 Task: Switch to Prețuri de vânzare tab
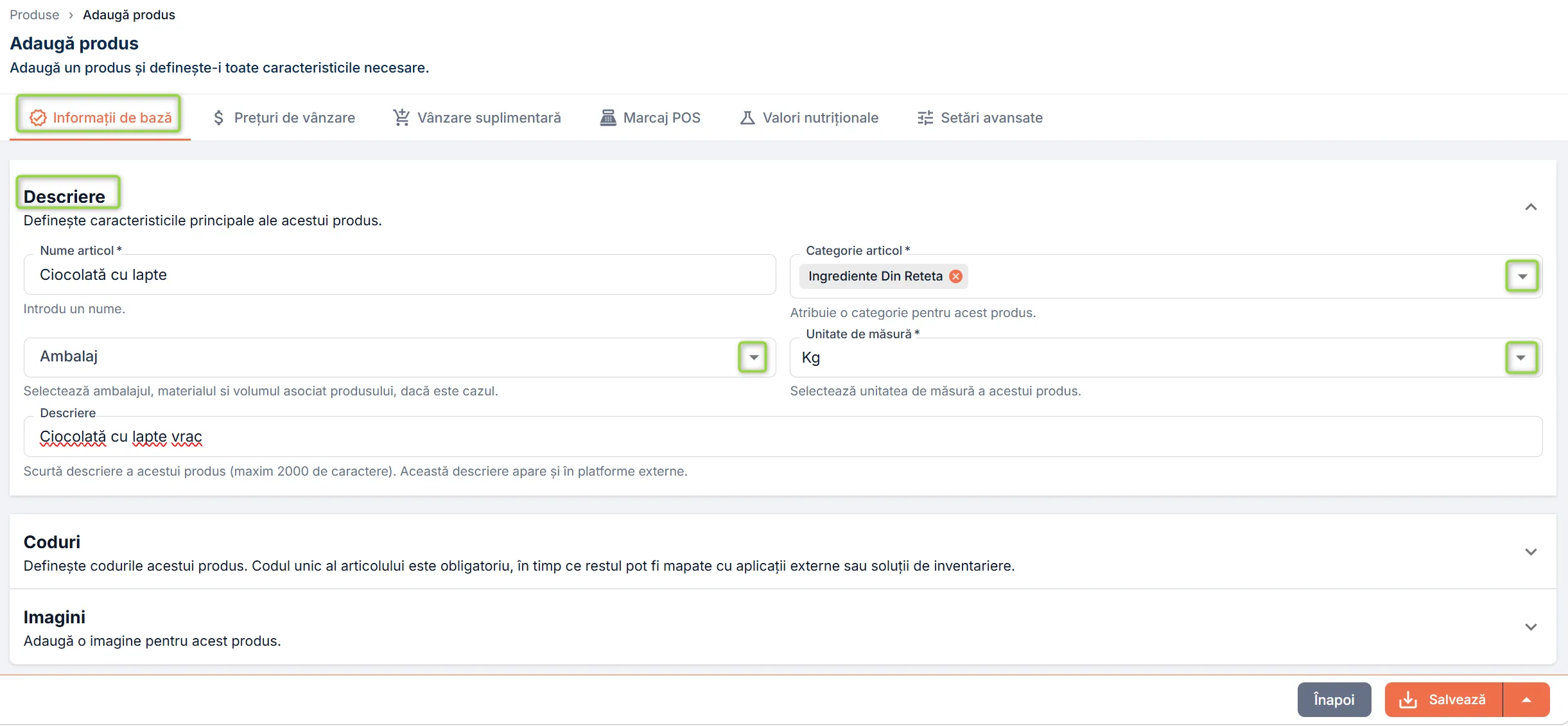pos(284,117)
